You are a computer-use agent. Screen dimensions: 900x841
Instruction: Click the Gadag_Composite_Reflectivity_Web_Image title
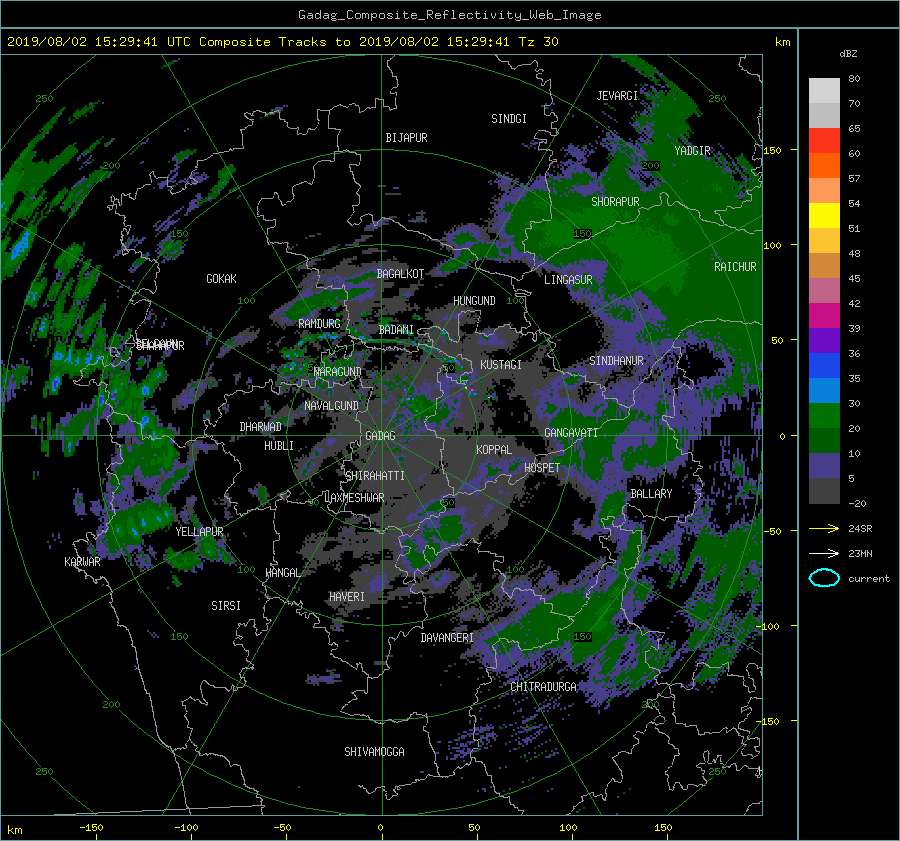[x=449, y=15]
